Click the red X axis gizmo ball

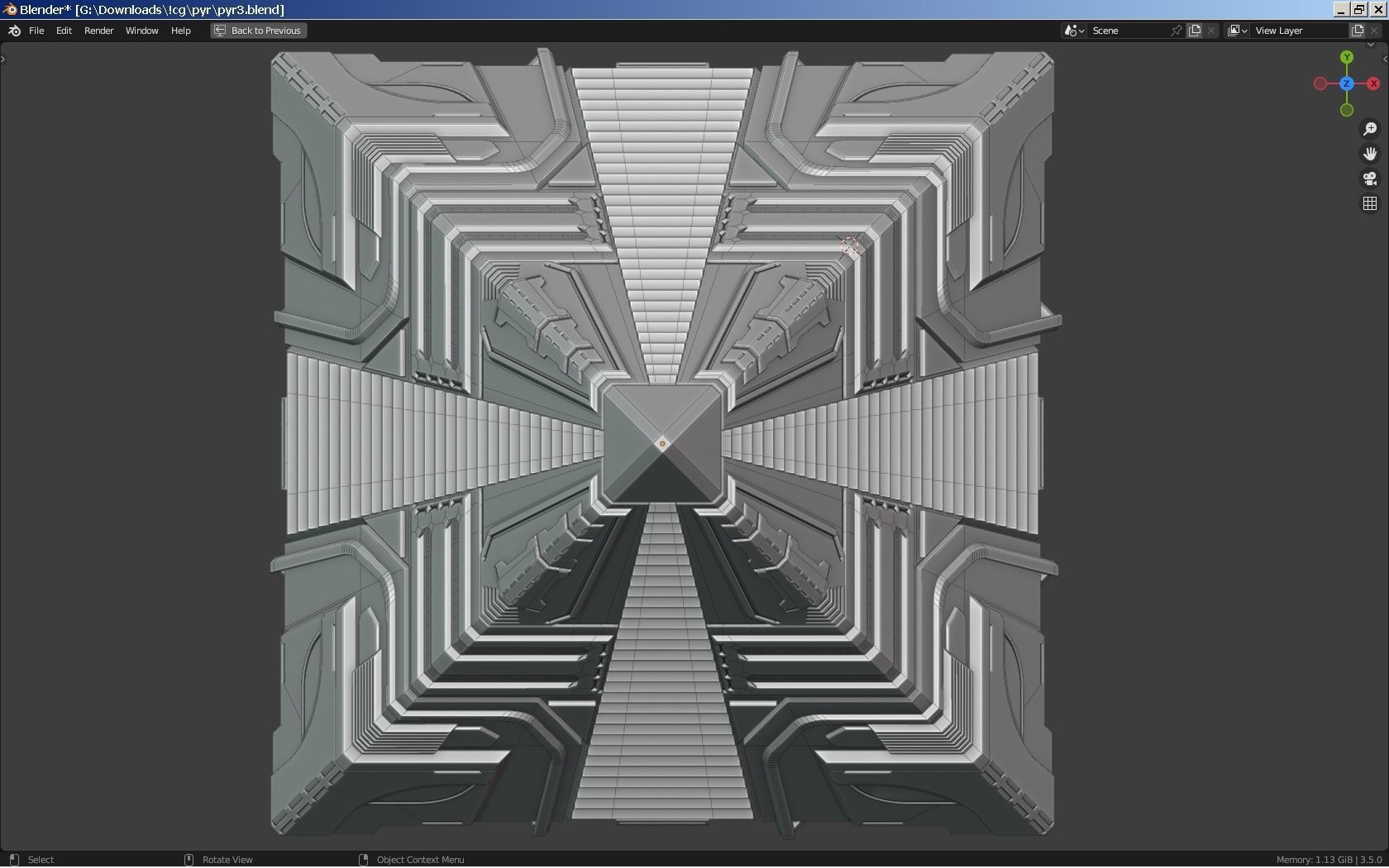tap(1373, 83)
